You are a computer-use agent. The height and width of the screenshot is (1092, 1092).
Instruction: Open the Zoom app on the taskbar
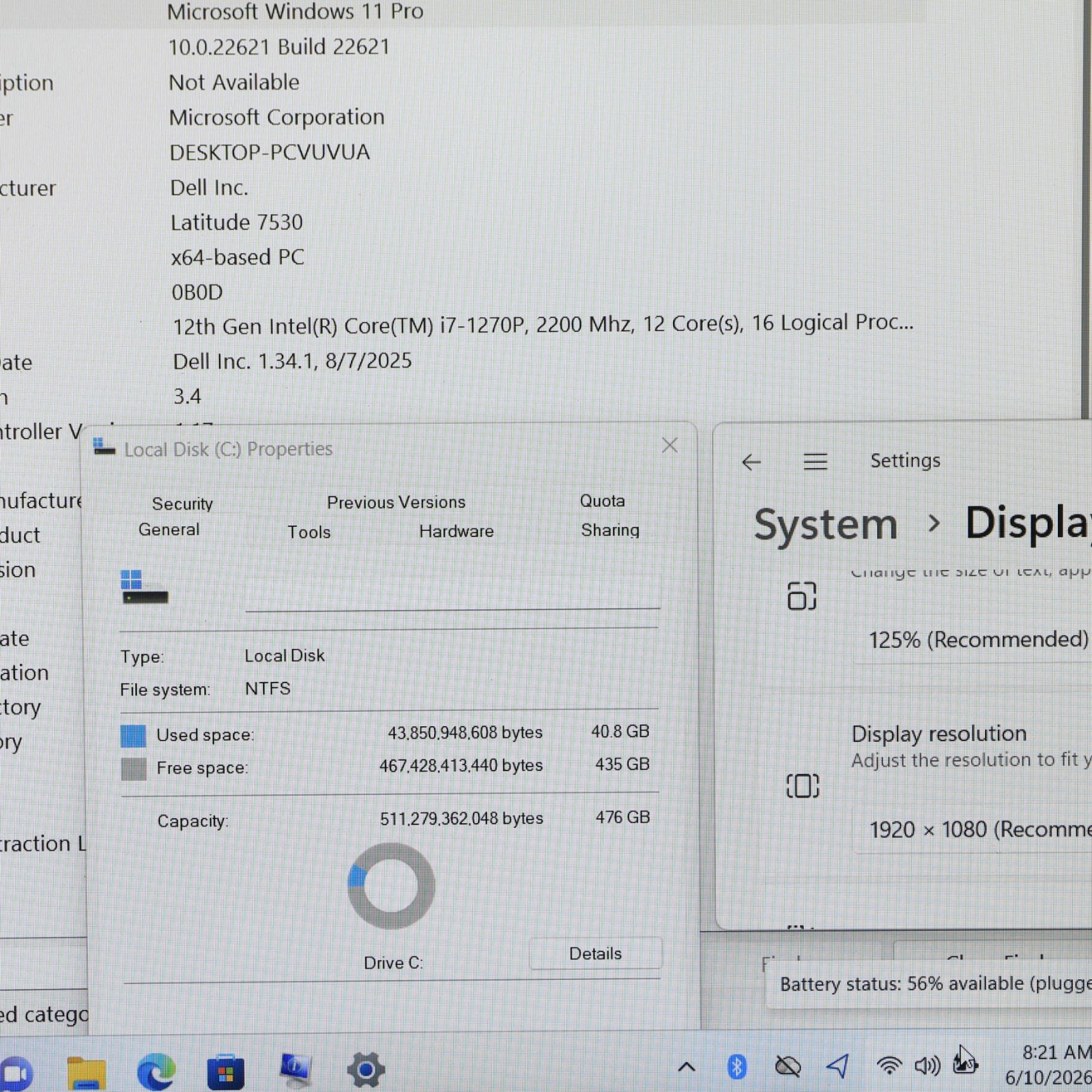(x=15, y=1074)
